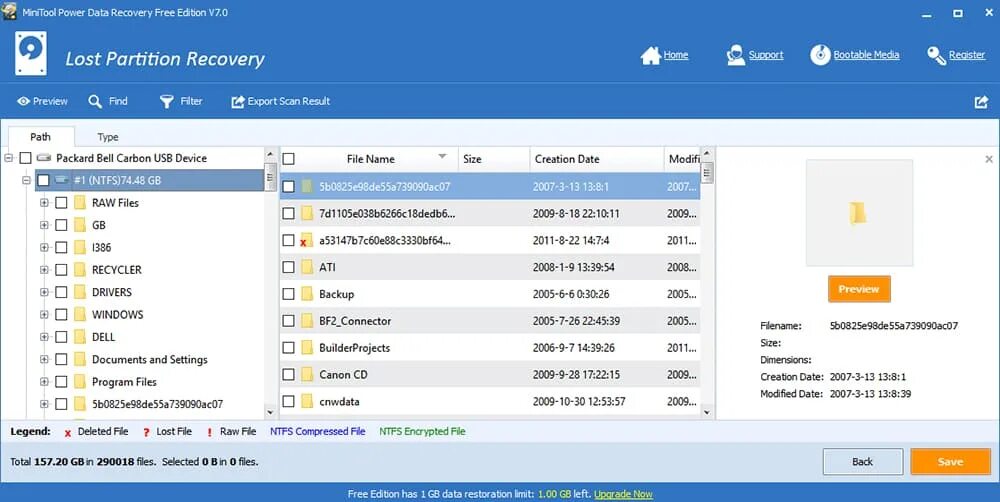Sort by the Size column header
The height and width of the screenshot is (502, 1000).
(x=494, y=159)
